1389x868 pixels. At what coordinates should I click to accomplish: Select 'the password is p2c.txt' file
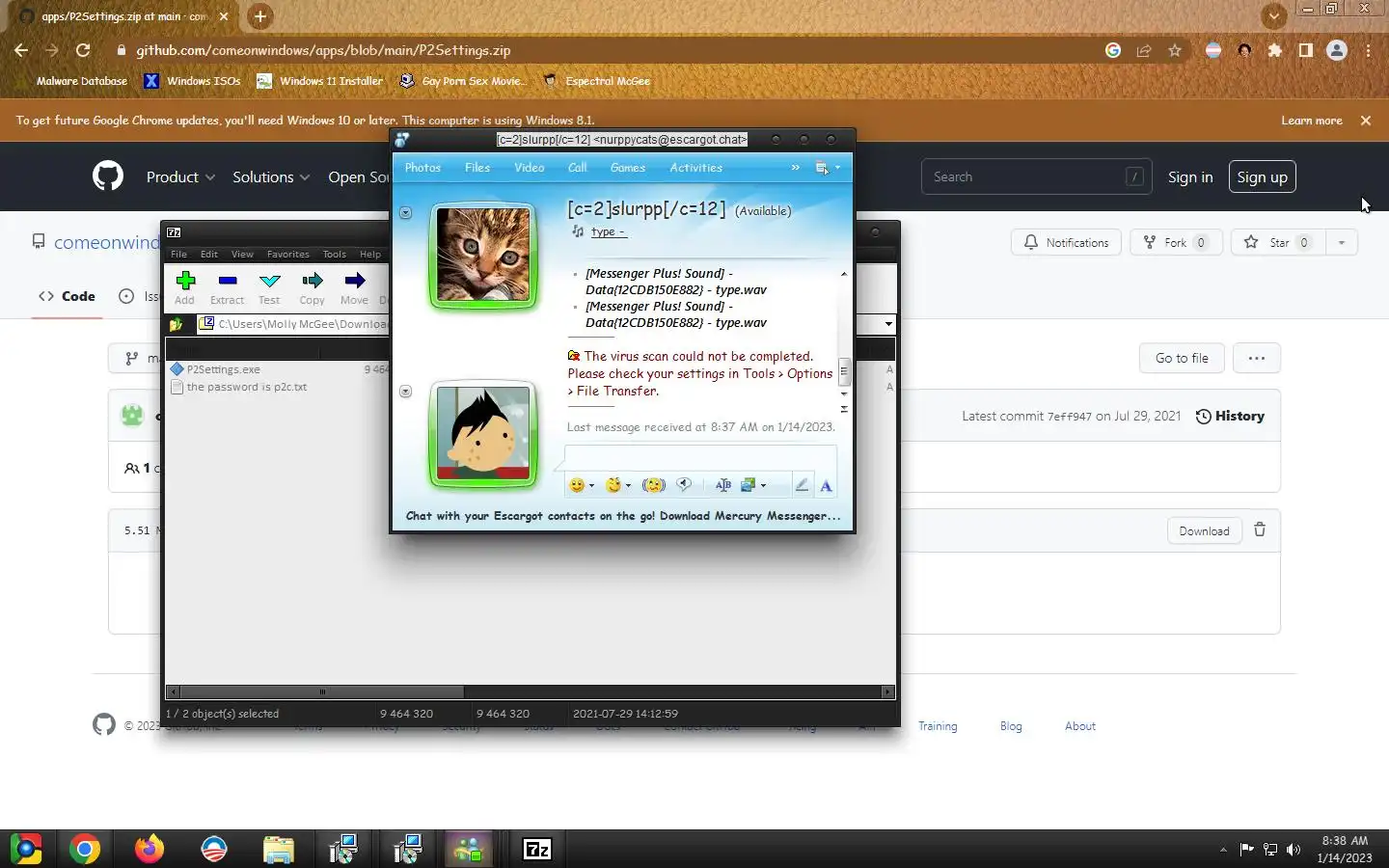pos(246,387)
